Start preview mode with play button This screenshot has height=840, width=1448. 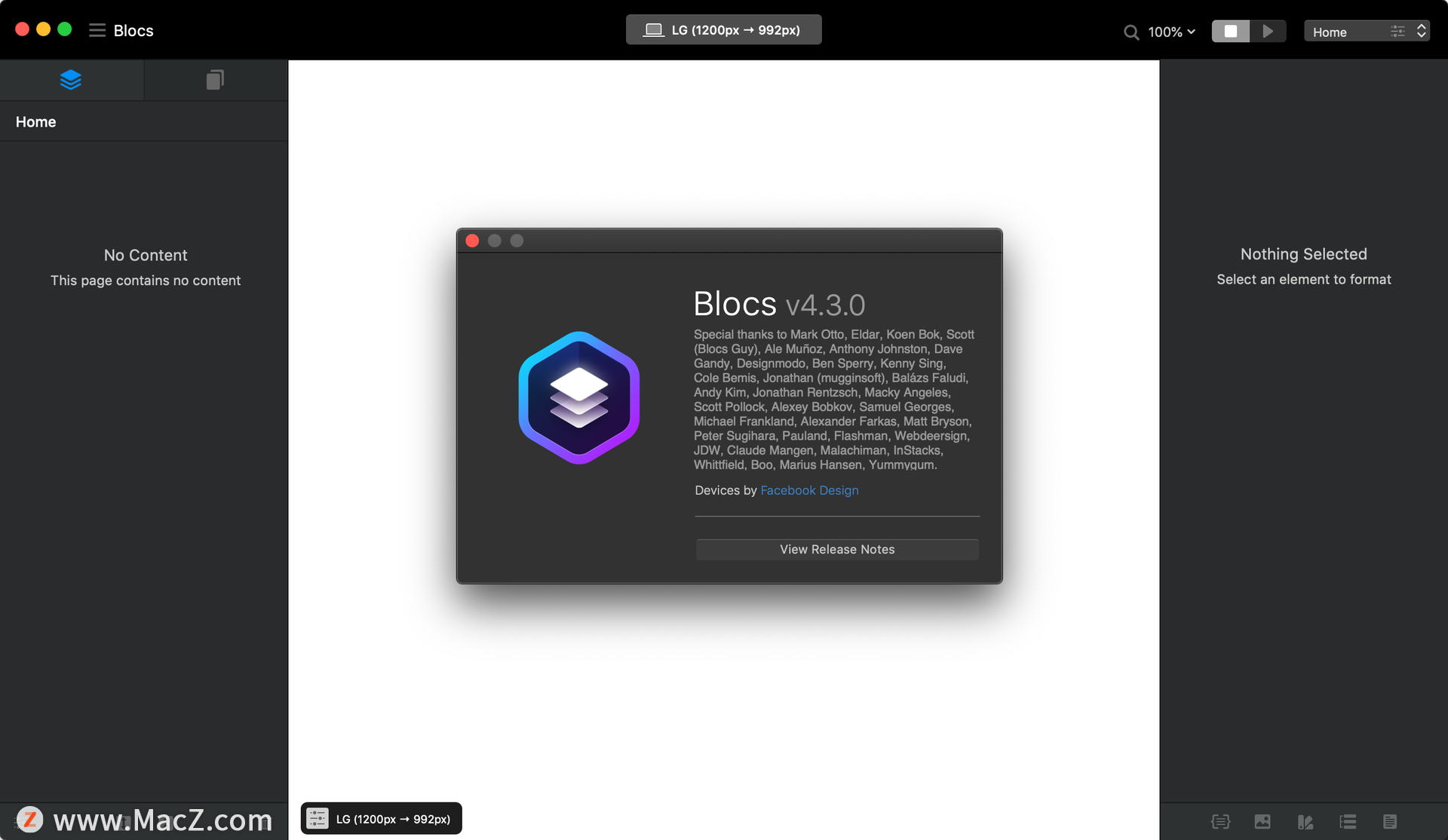coord(1268,31)
